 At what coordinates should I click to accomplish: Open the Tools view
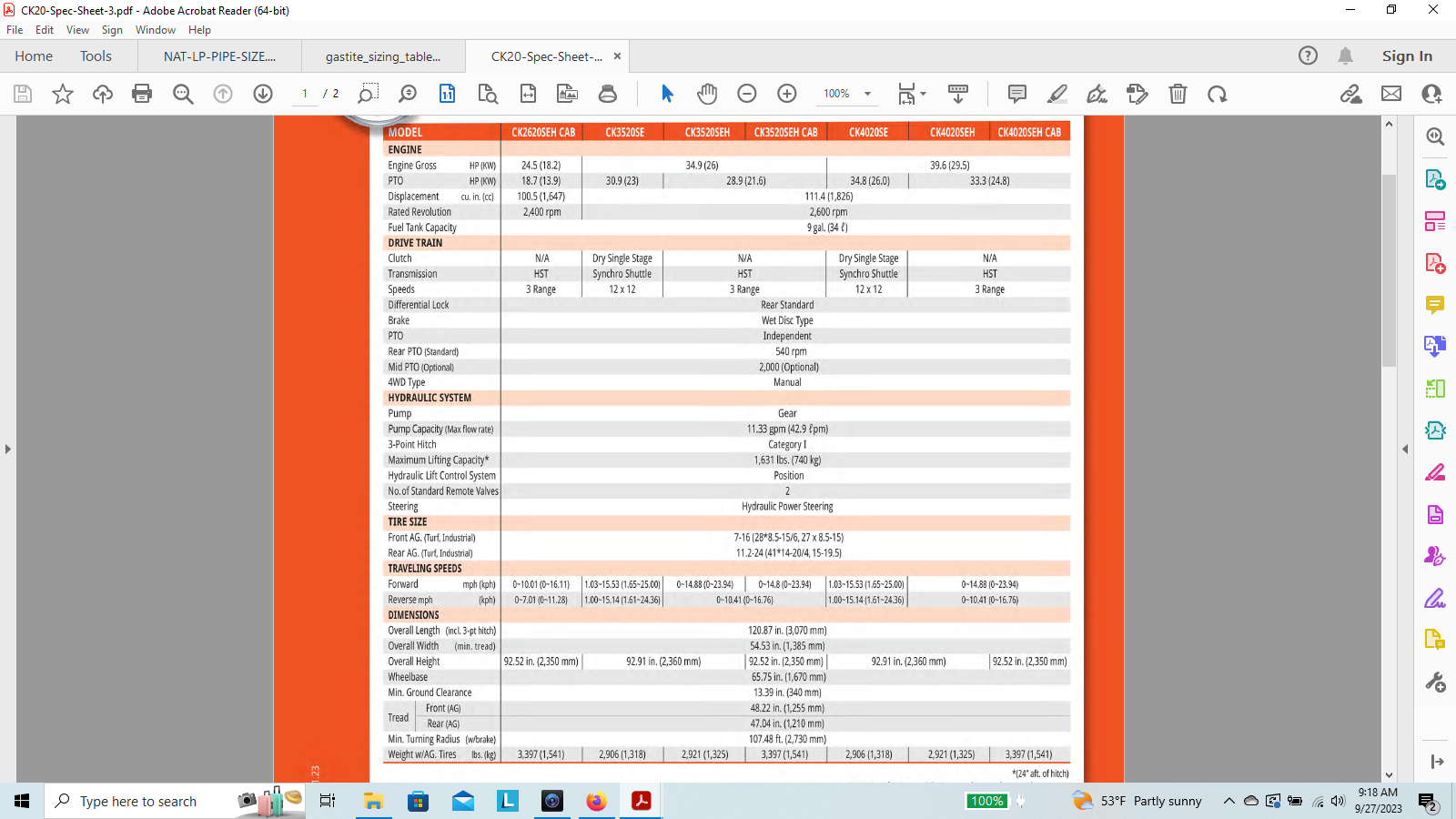(96, 56)
